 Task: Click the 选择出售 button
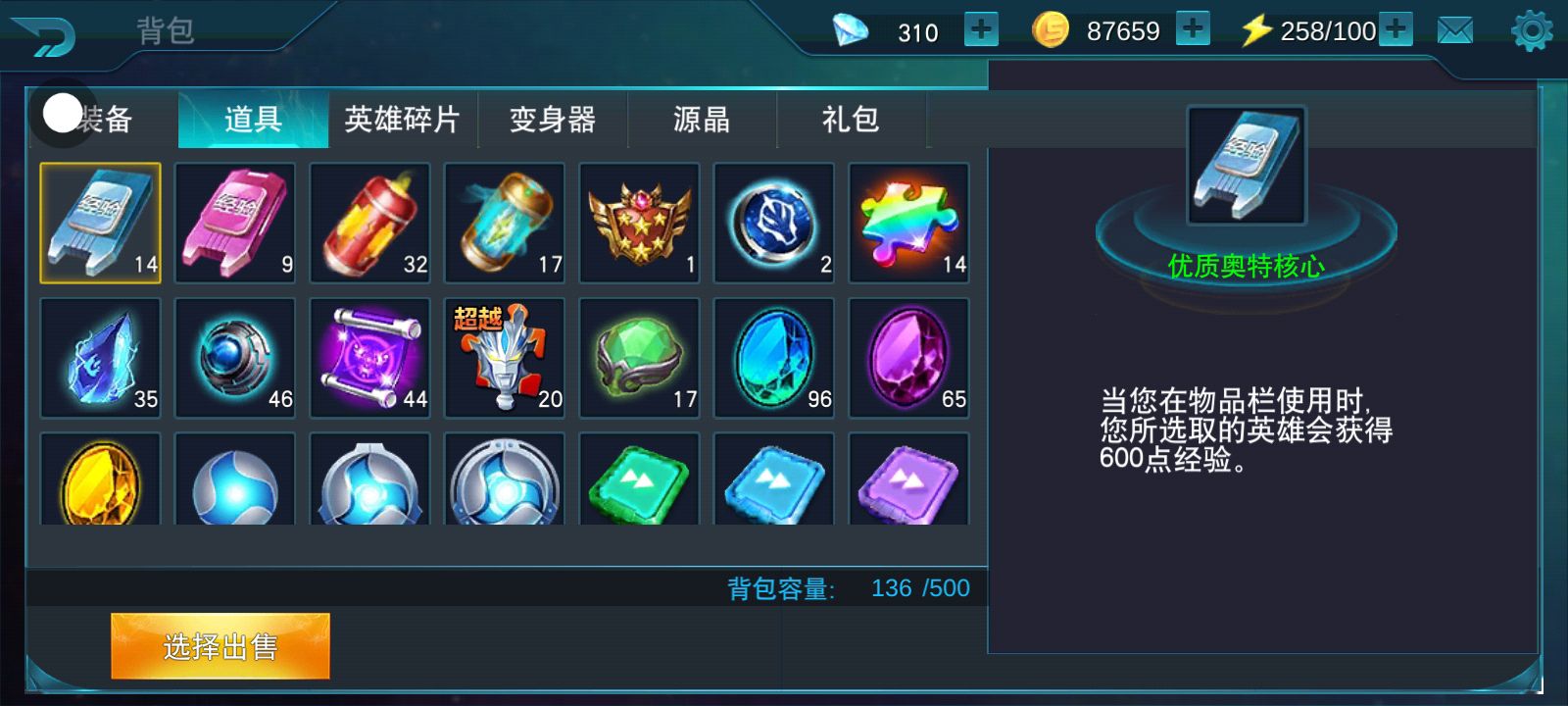pyautogui.click(x=220, y=646)
